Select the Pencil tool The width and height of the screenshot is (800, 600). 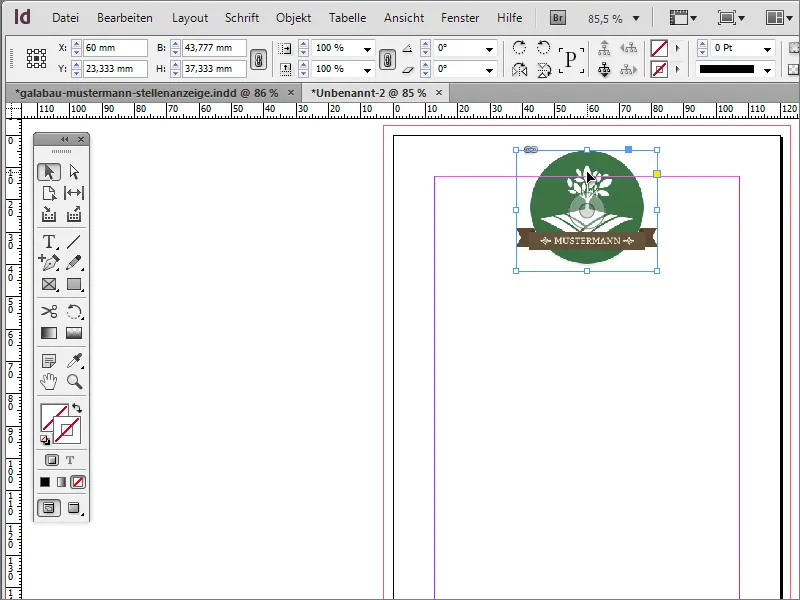tap(74, 262)
